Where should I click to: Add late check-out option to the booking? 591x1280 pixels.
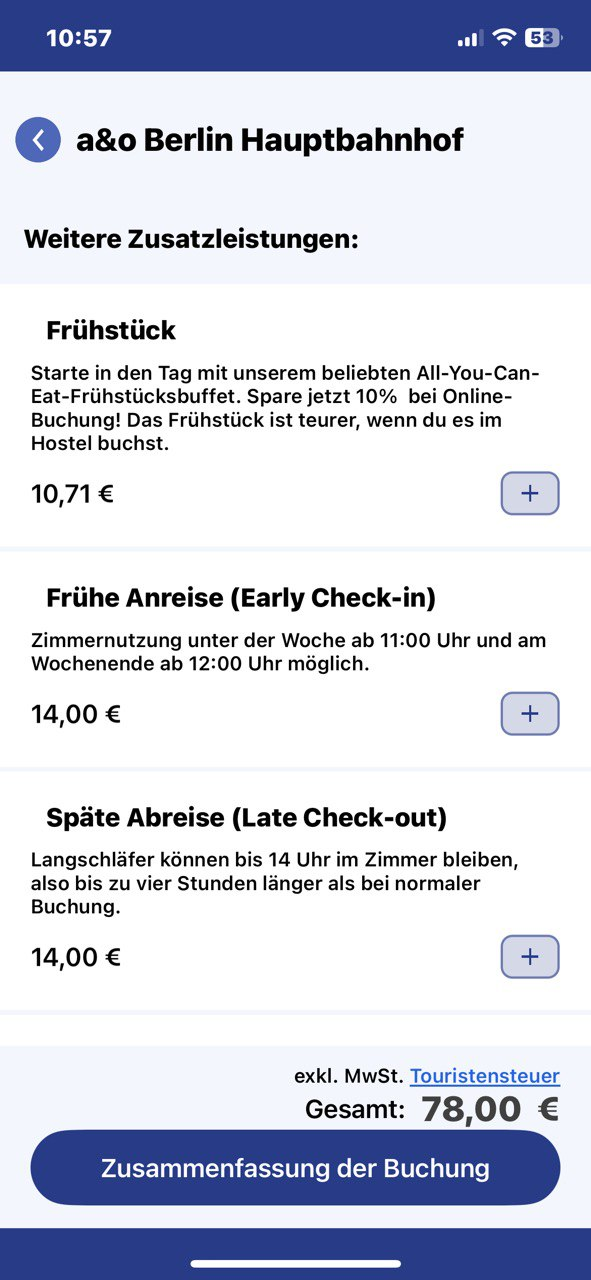coord(529,957)
